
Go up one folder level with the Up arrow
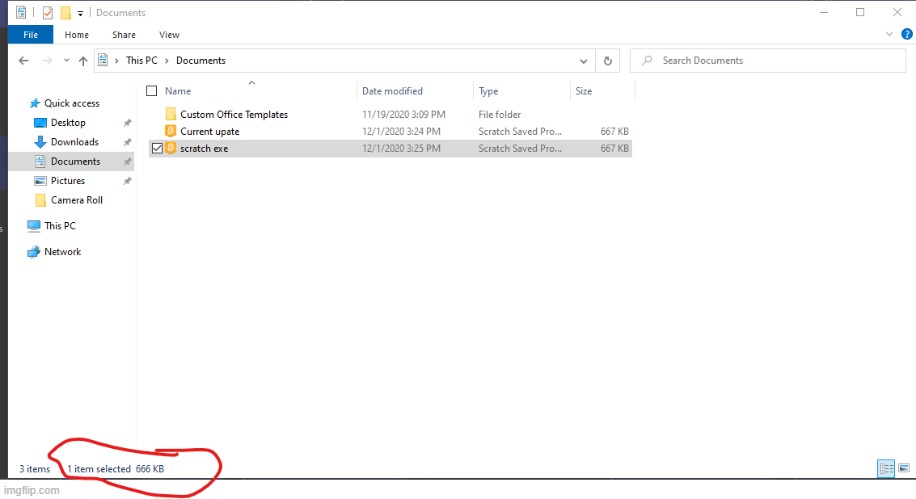point(82,61)
